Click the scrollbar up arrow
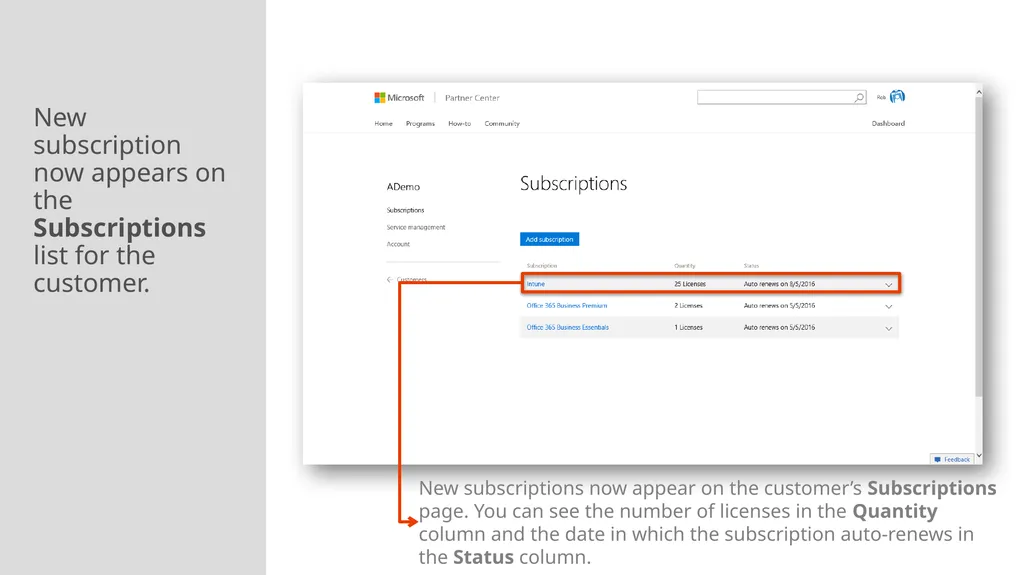The image size is (1024, 575). [x=978, y=92]
